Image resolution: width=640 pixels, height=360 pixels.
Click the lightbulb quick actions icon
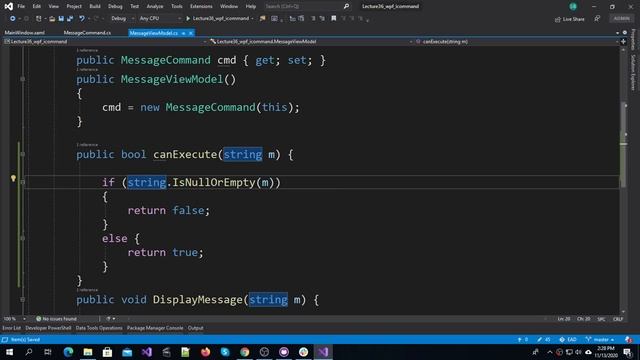pos(13,178)
